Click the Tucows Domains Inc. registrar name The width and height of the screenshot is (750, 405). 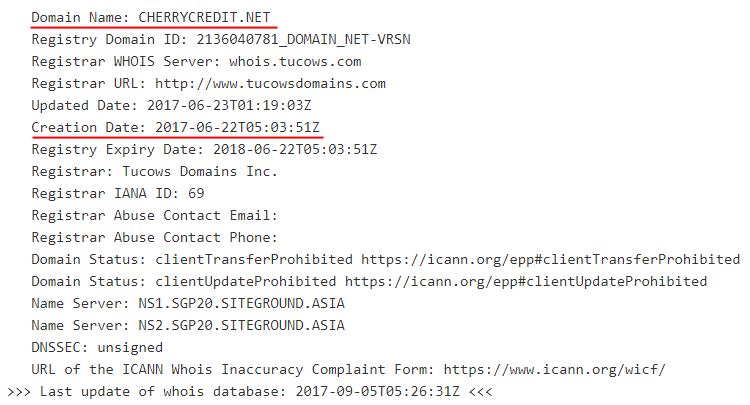(x=200, y=172)
